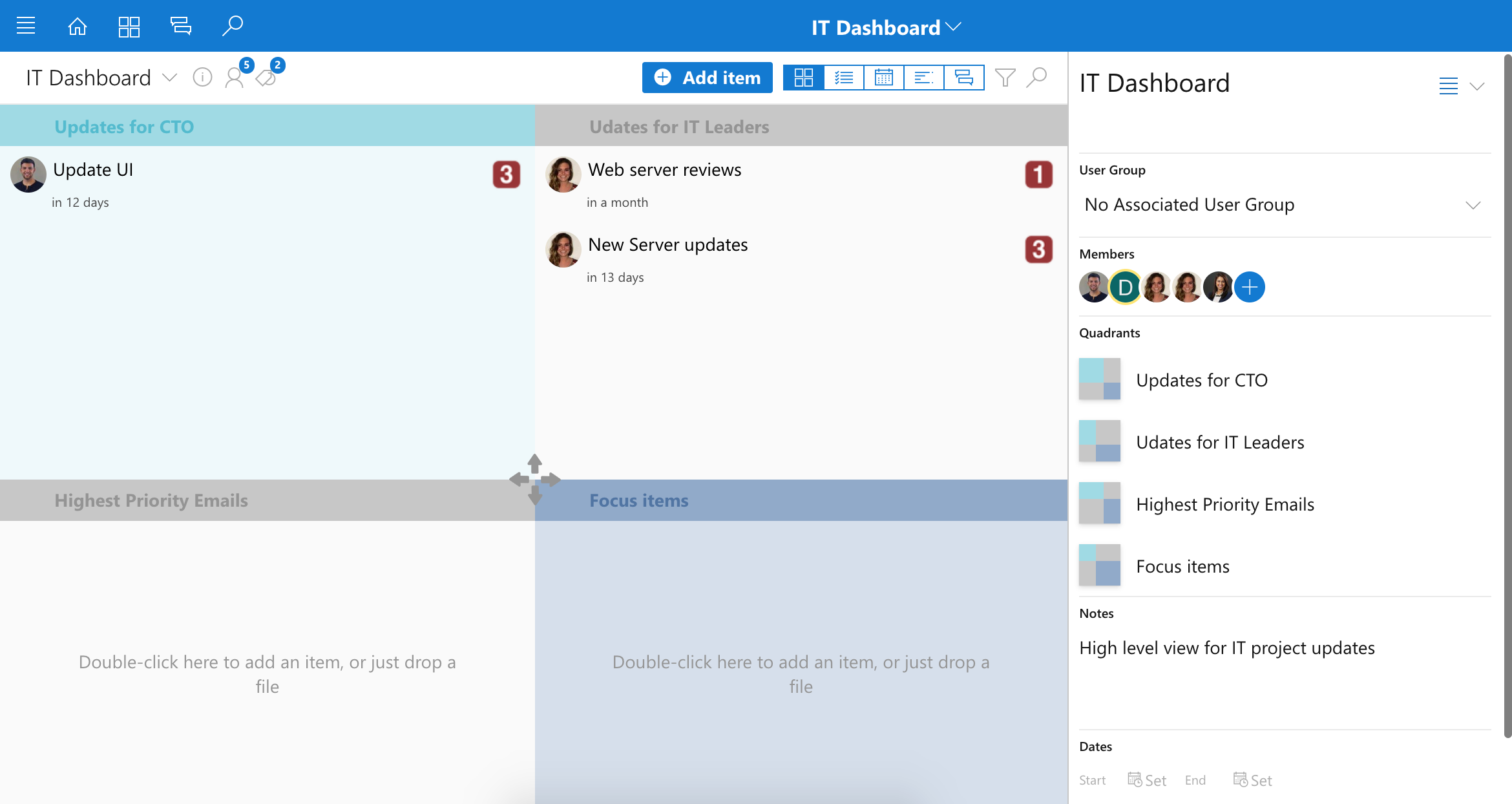Open the members icon with badge 5
Image resolution: width=1512 pixels, height=804 pixels.
235,78
